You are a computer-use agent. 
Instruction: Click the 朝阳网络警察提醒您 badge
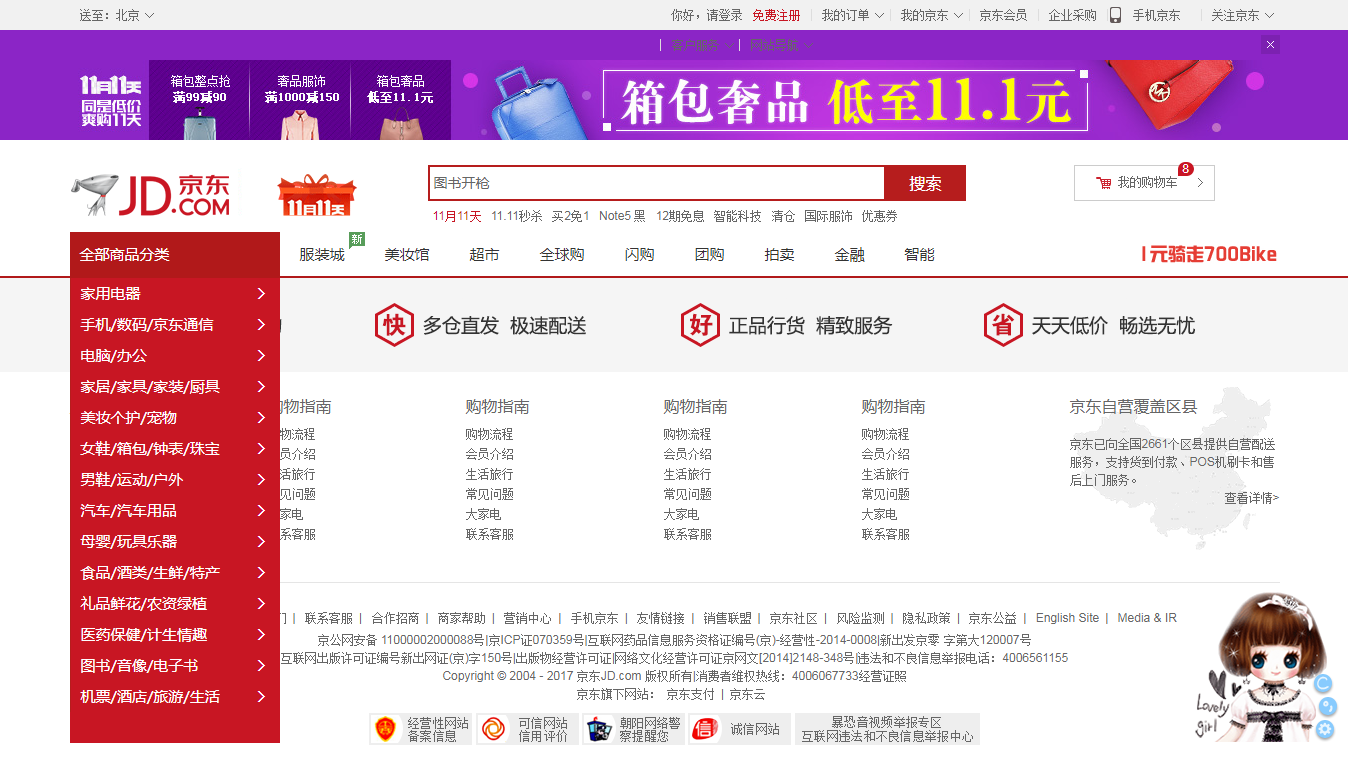coord(634,729)
